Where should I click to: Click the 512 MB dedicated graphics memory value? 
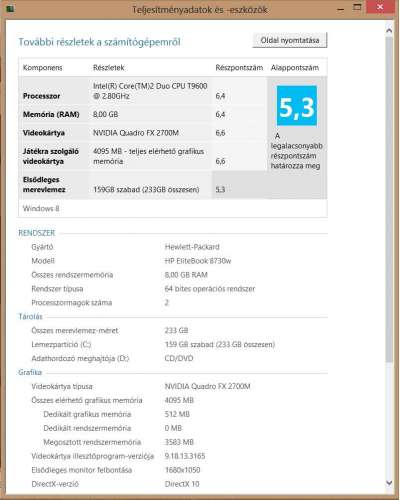177,414
